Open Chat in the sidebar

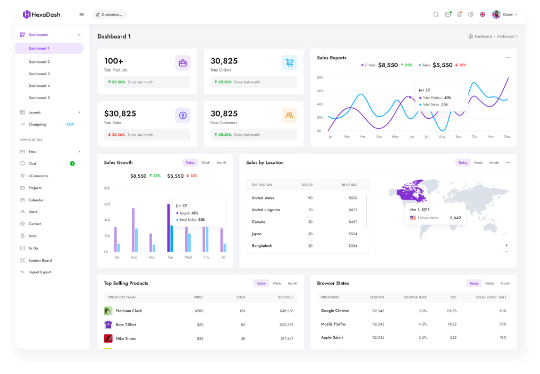click(32, 164)
